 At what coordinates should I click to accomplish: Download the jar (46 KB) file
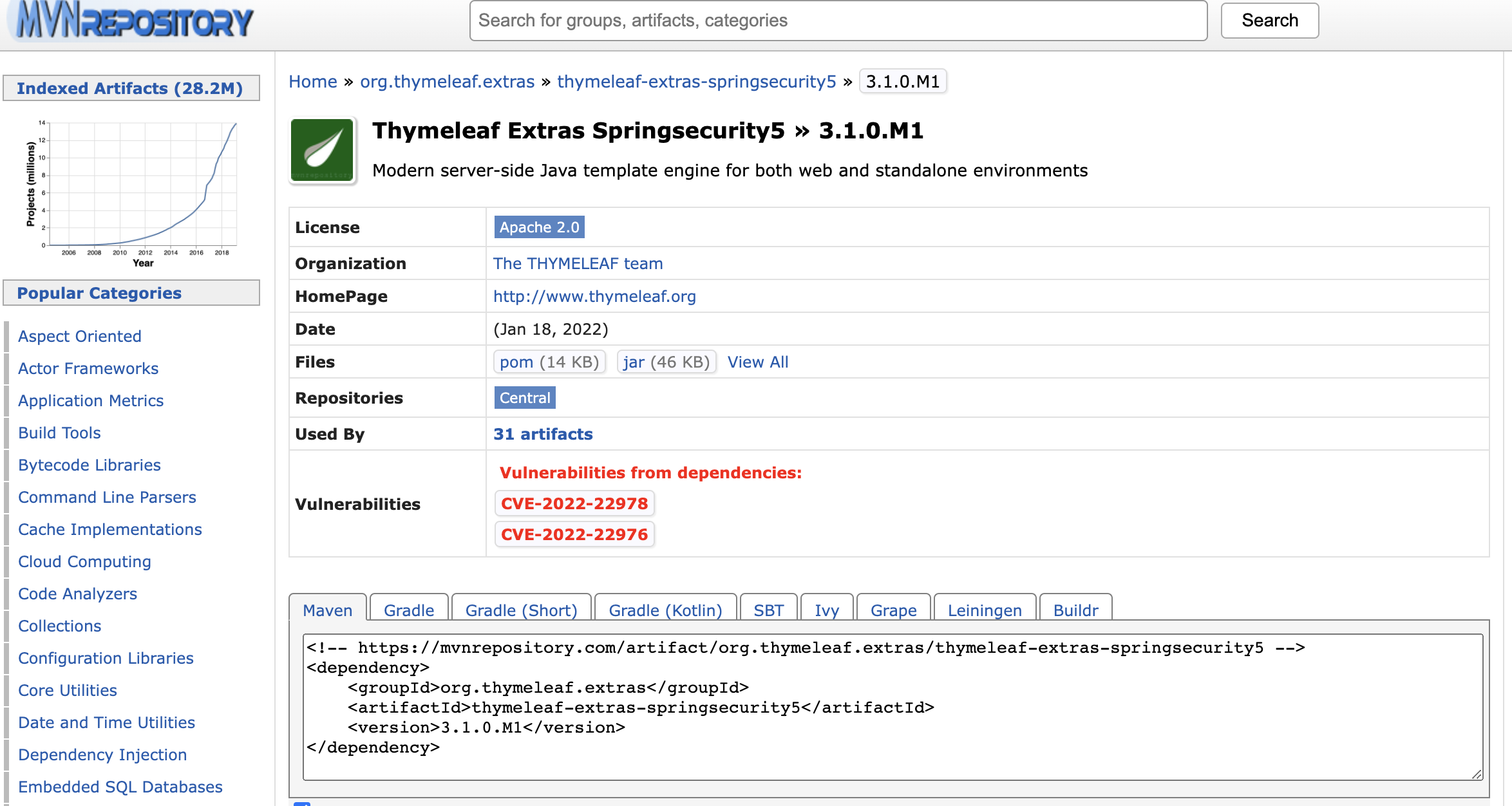[666, 362]
